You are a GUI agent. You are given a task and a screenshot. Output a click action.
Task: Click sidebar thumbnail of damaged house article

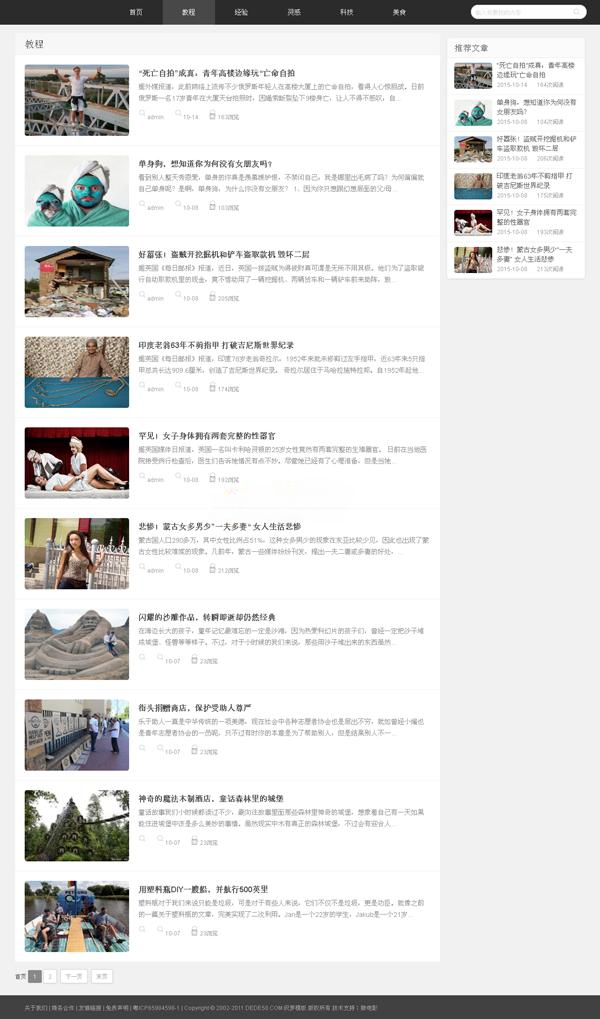(473, 149)
